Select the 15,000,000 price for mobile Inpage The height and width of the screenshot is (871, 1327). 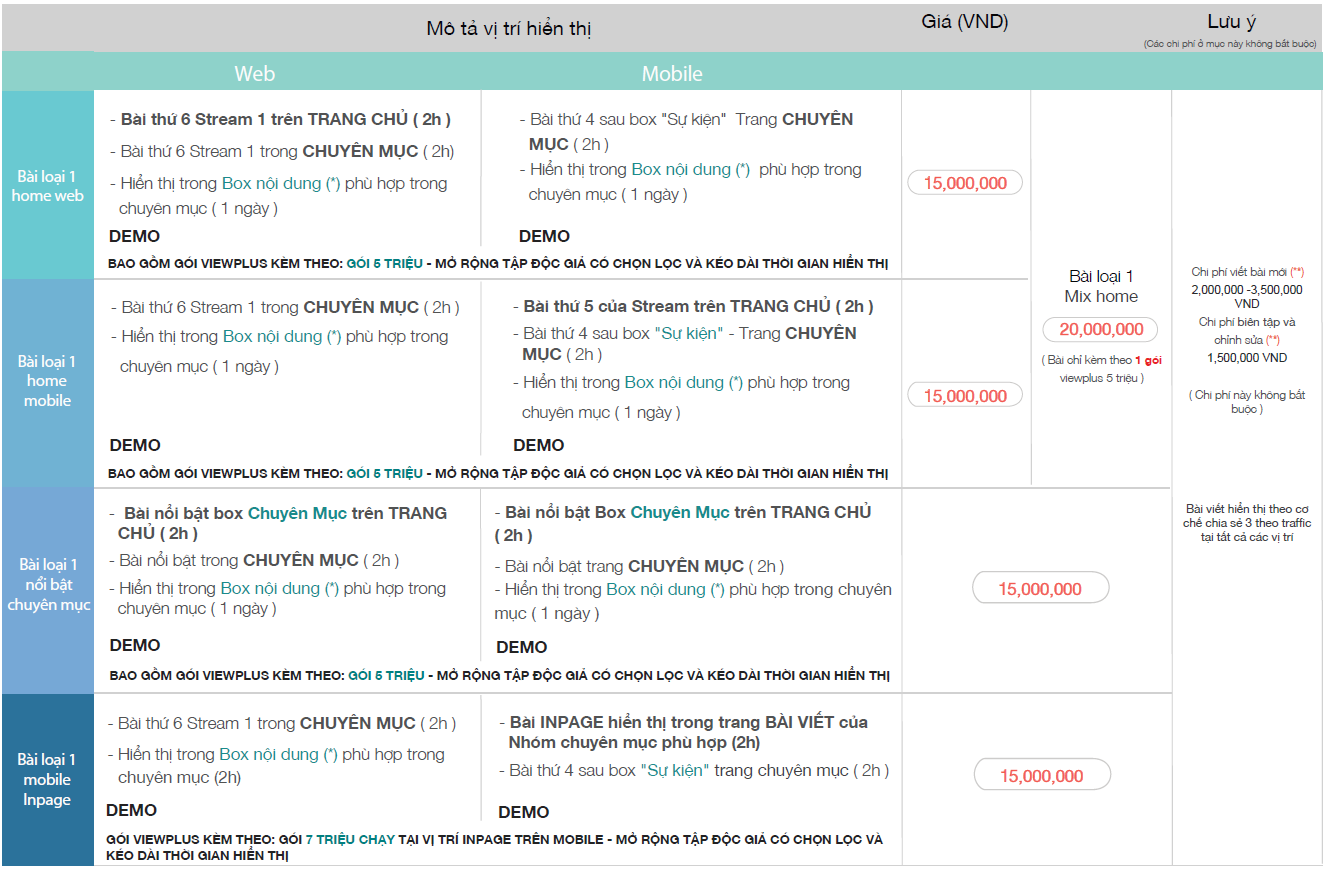(x=1041, y=776)
